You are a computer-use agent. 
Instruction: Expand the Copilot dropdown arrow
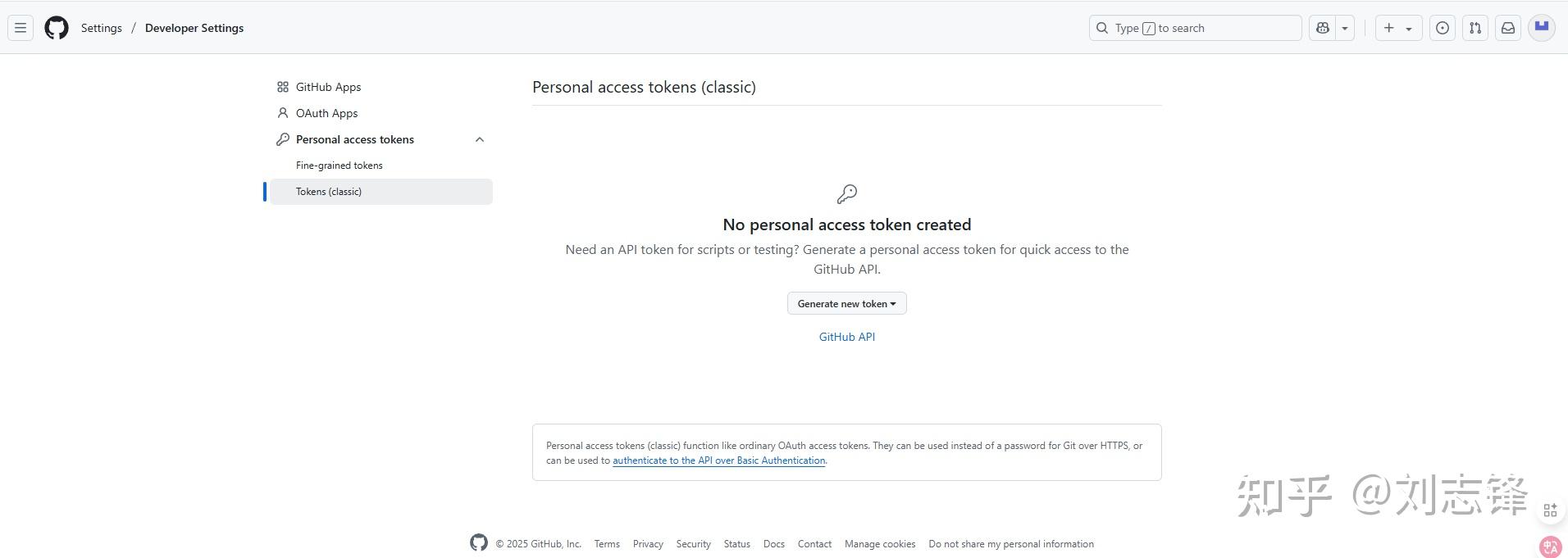click(1345, 28)
